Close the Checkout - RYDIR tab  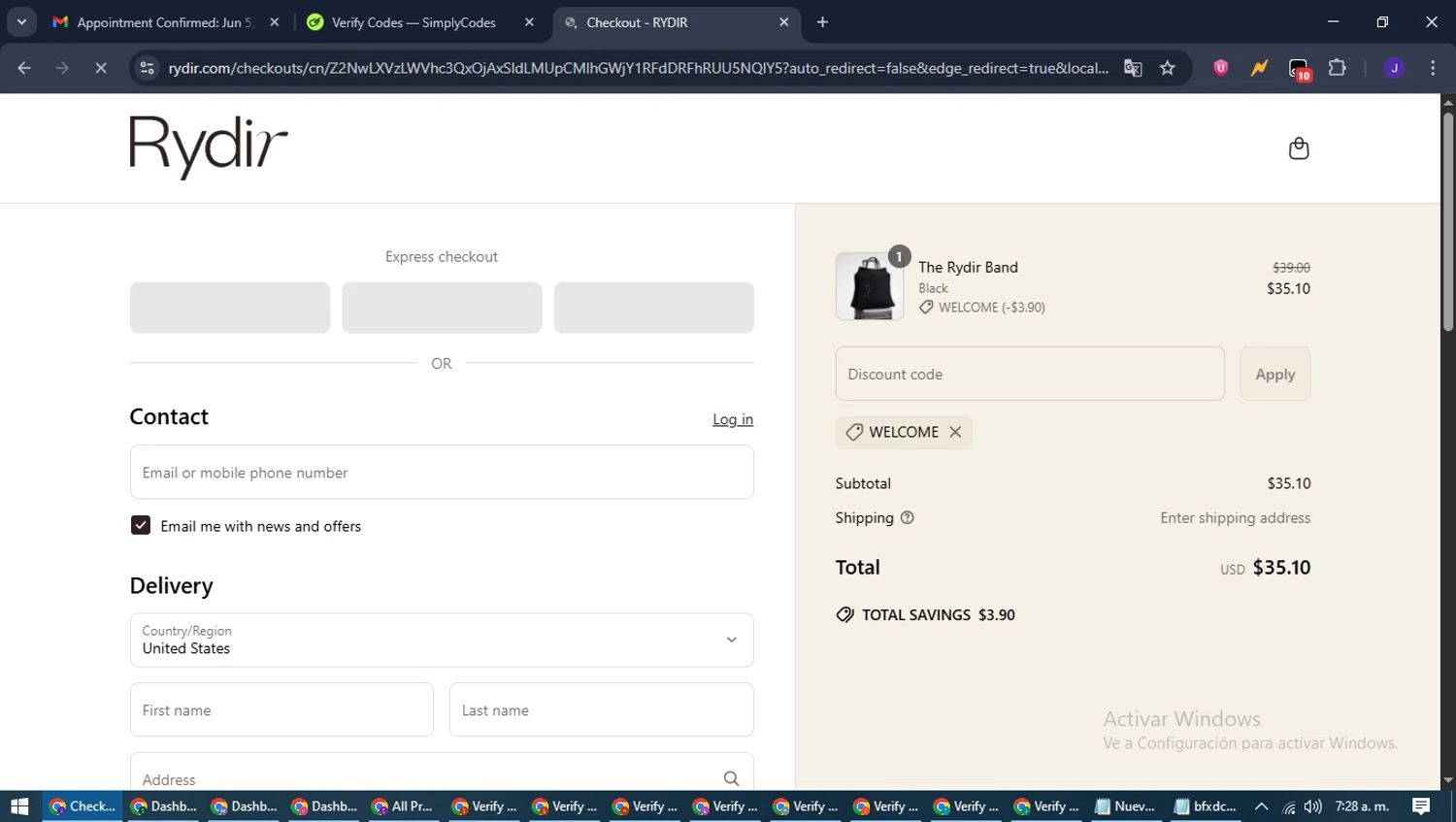click(784, 22)
